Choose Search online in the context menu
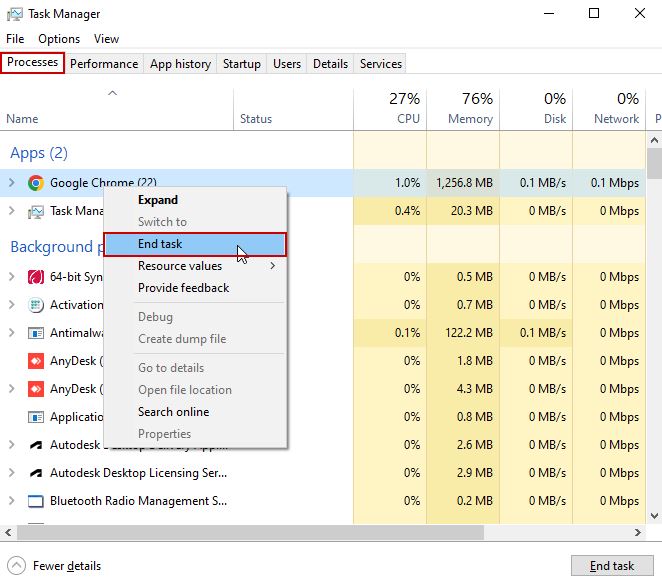Screen dimensions: 662x585 click(195, 412)
